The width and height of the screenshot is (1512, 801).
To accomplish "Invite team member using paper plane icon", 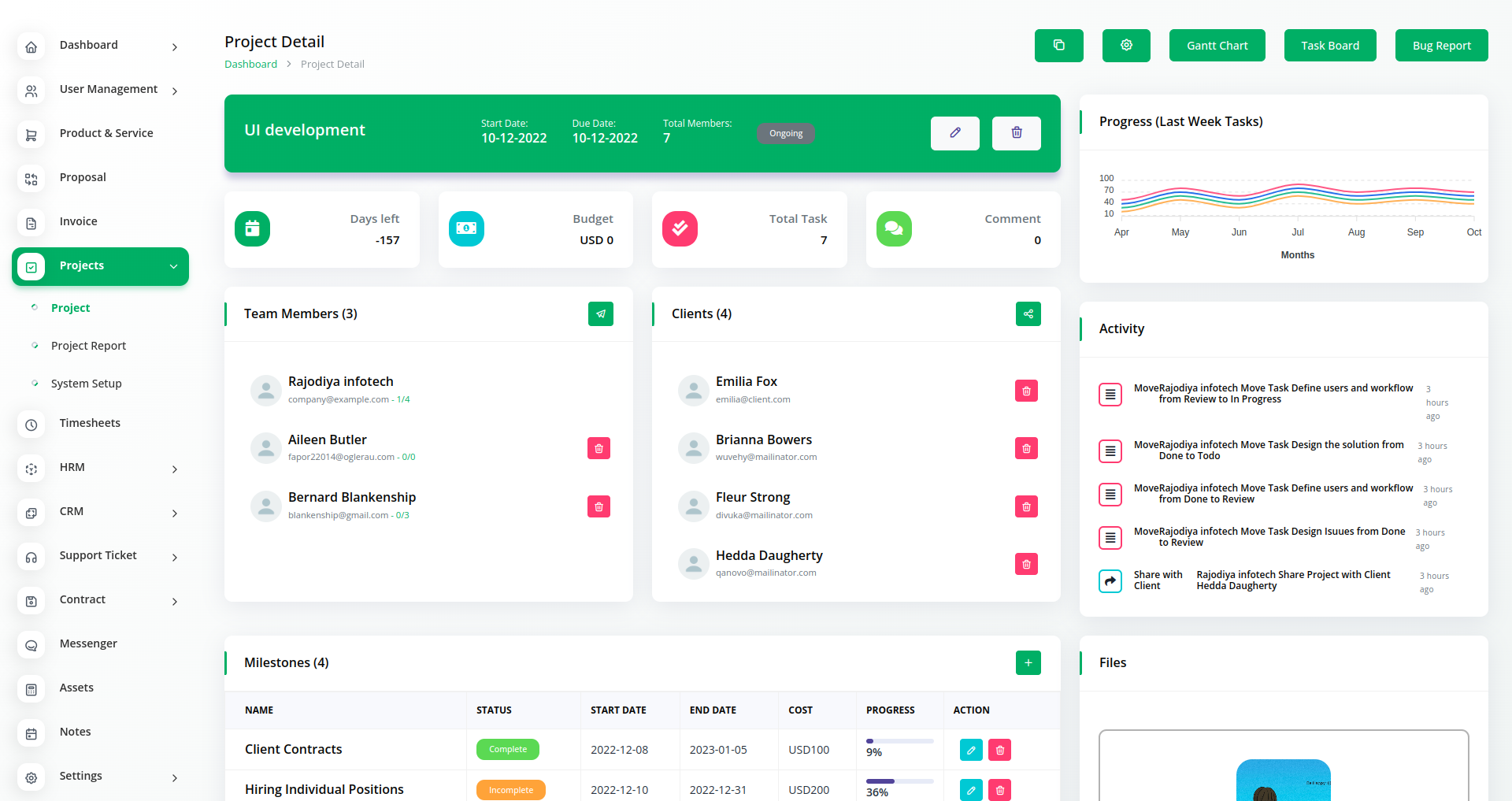I will tap(600, 313).
